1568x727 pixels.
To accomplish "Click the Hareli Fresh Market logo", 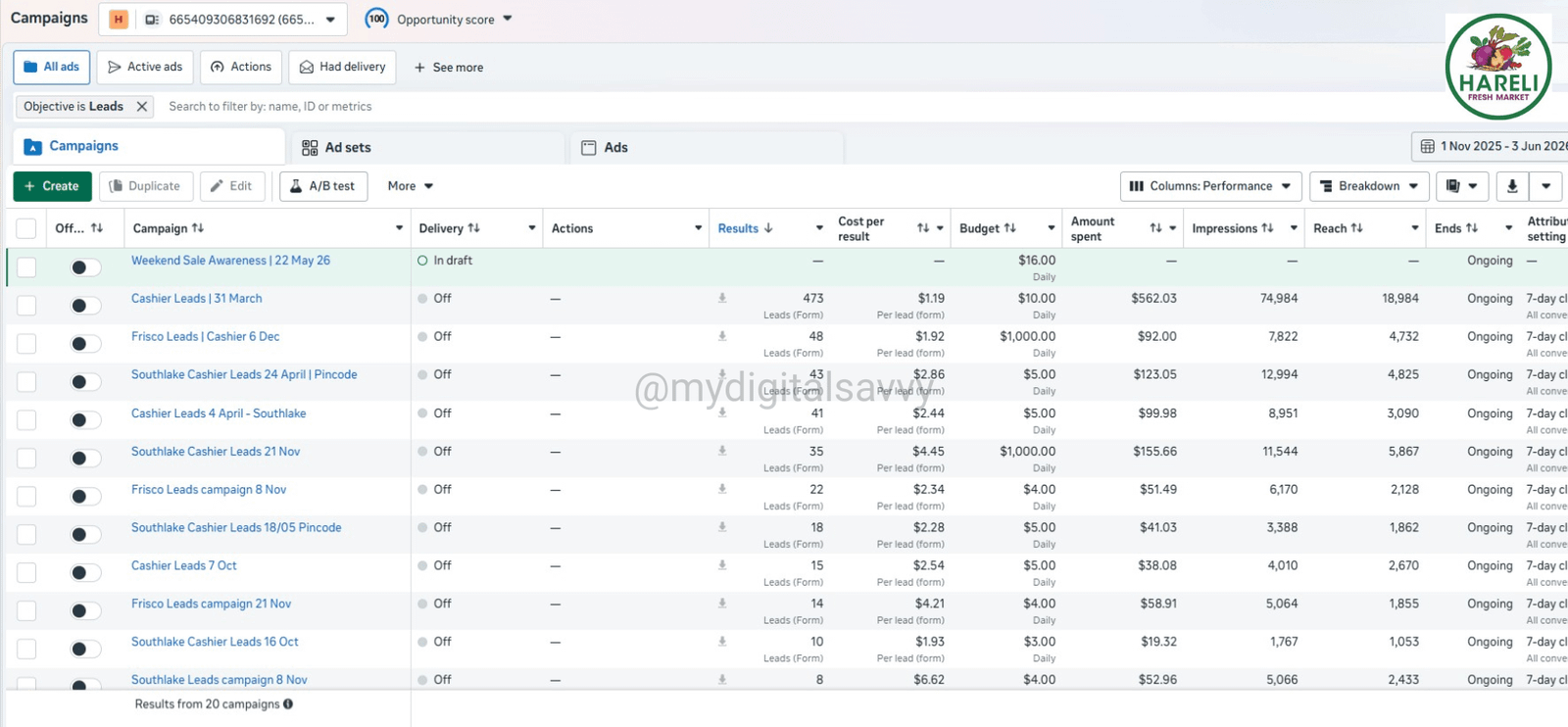I will [x=1498, y=67].
